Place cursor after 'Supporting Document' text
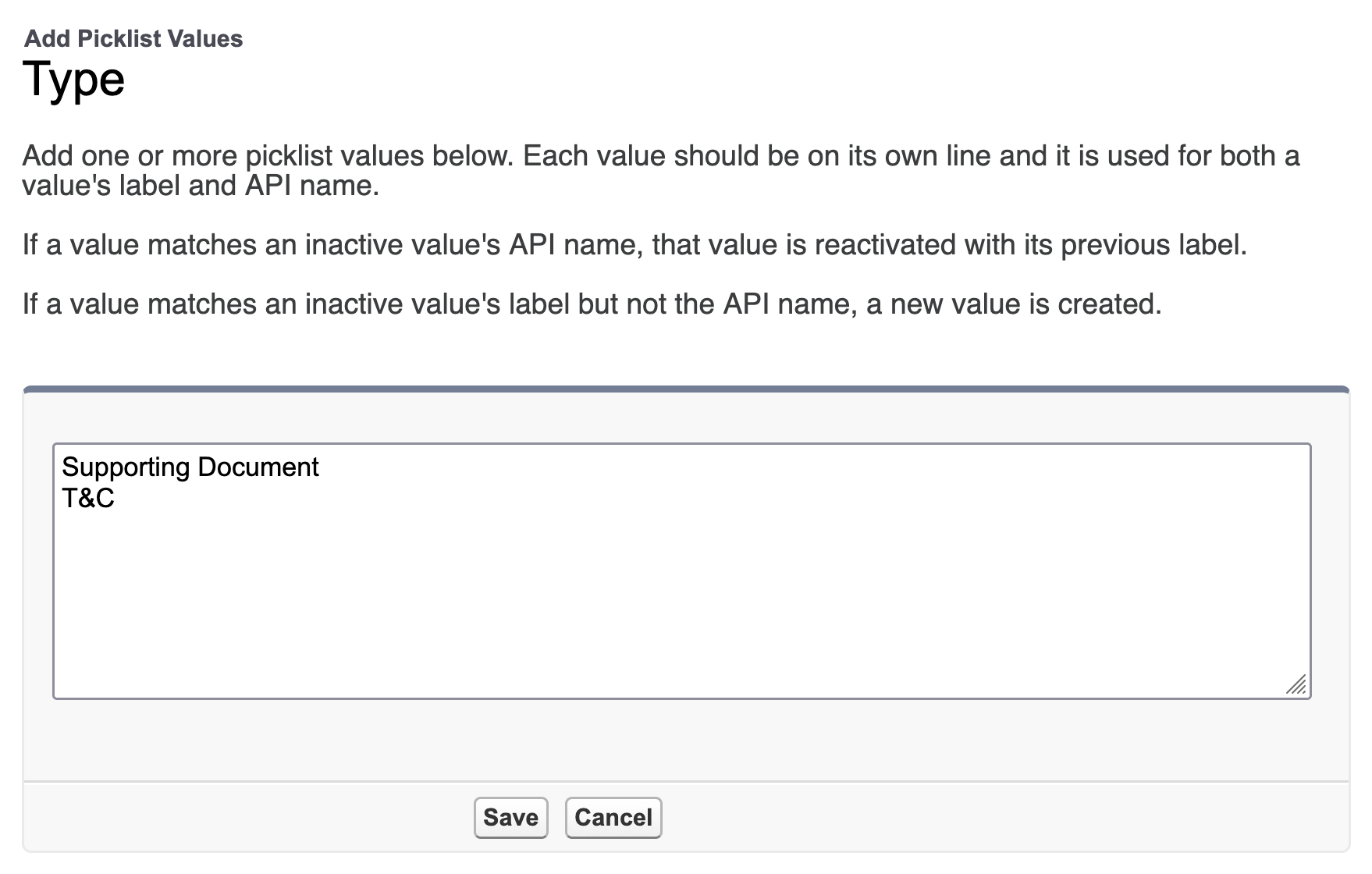 pos(320,467)
